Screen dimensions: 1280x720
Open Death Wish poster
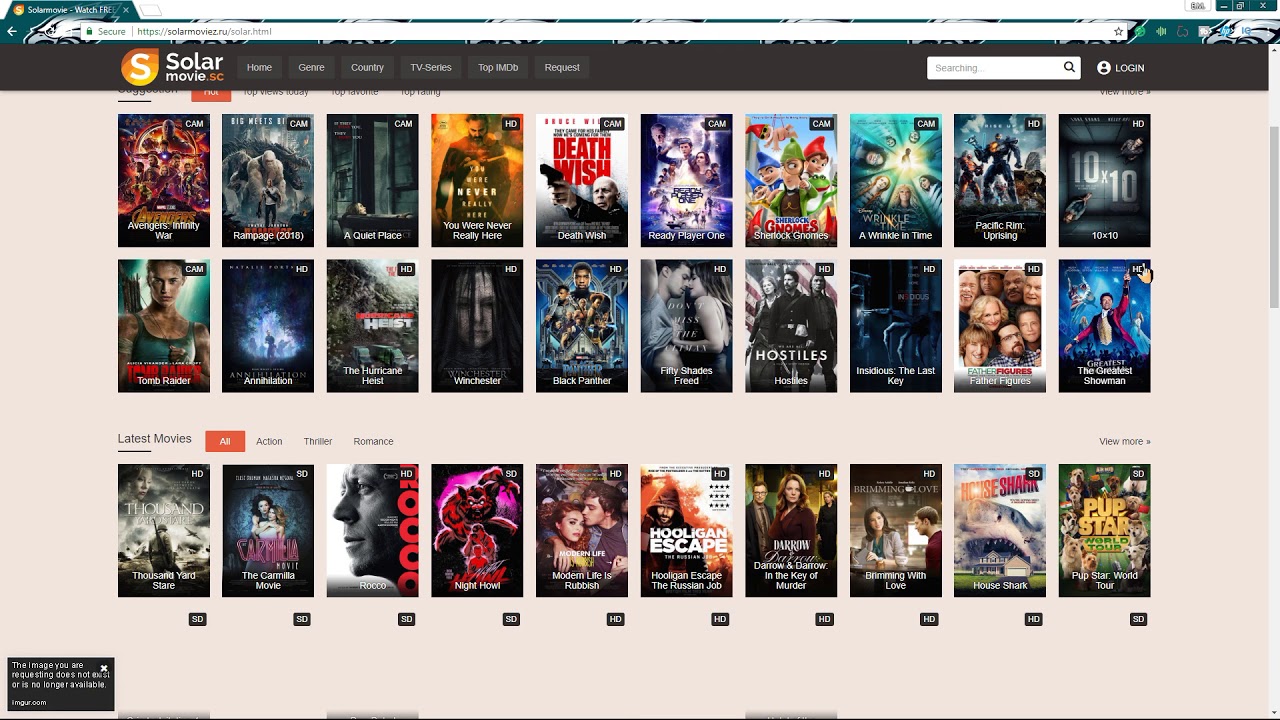582,180
